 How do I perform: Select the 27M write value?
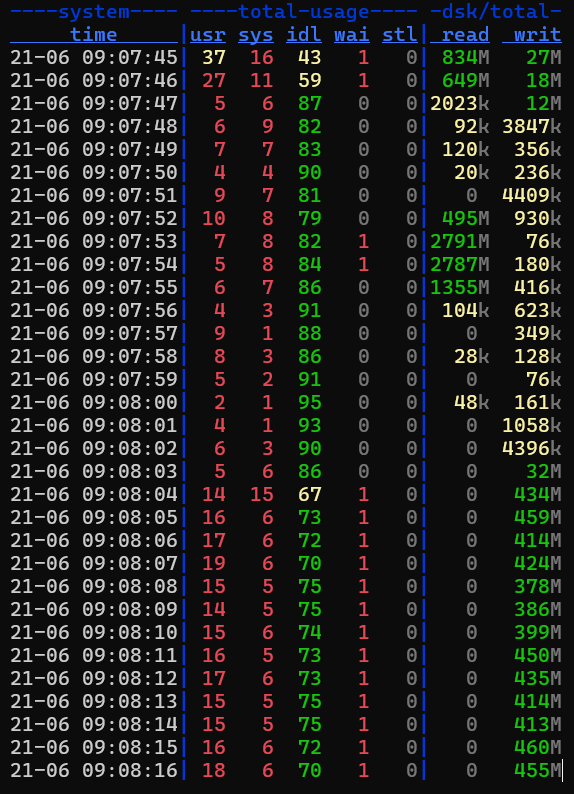544,57
